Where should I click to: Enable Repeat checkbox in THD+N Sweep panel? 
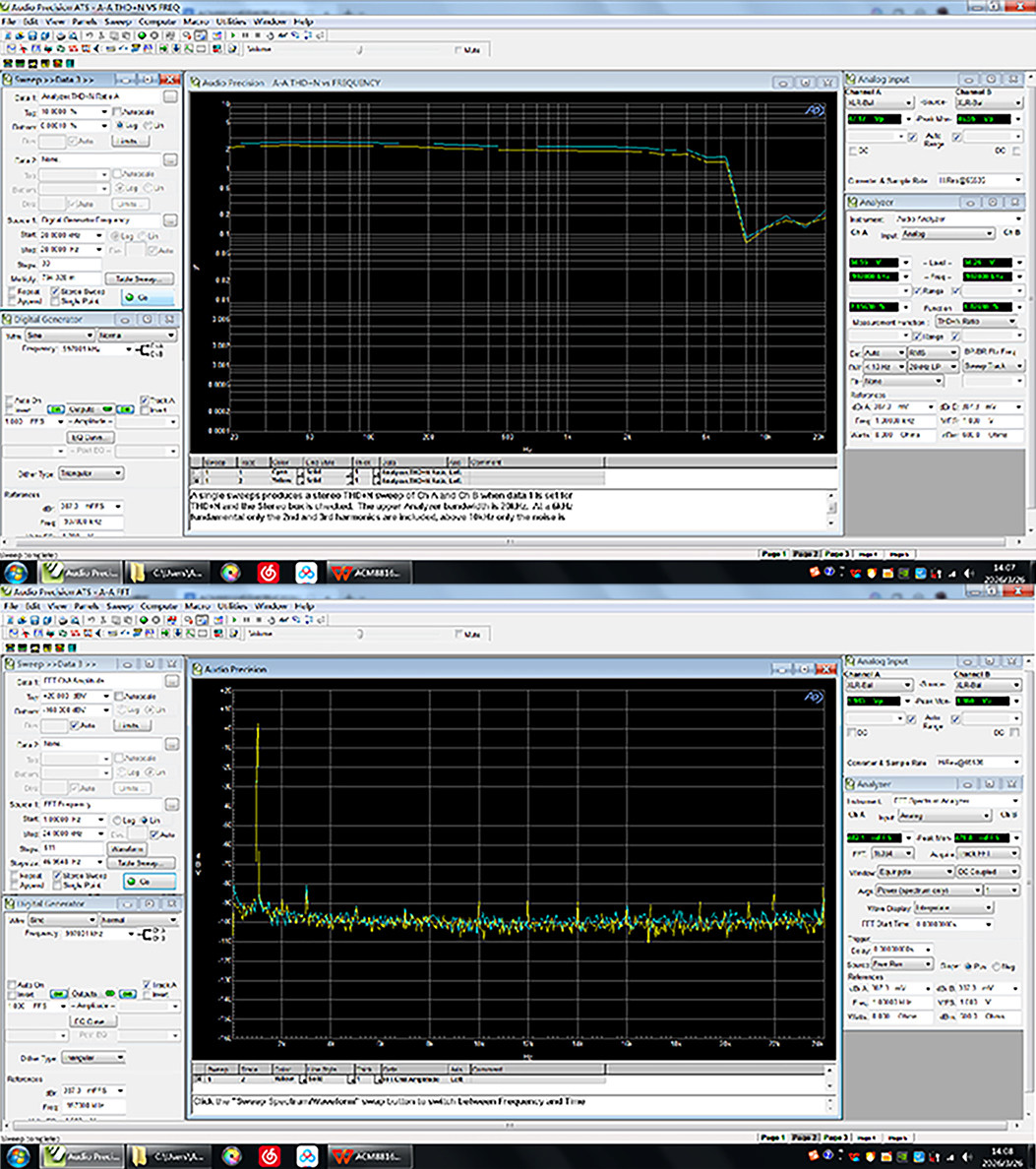[x=11, y=290]
